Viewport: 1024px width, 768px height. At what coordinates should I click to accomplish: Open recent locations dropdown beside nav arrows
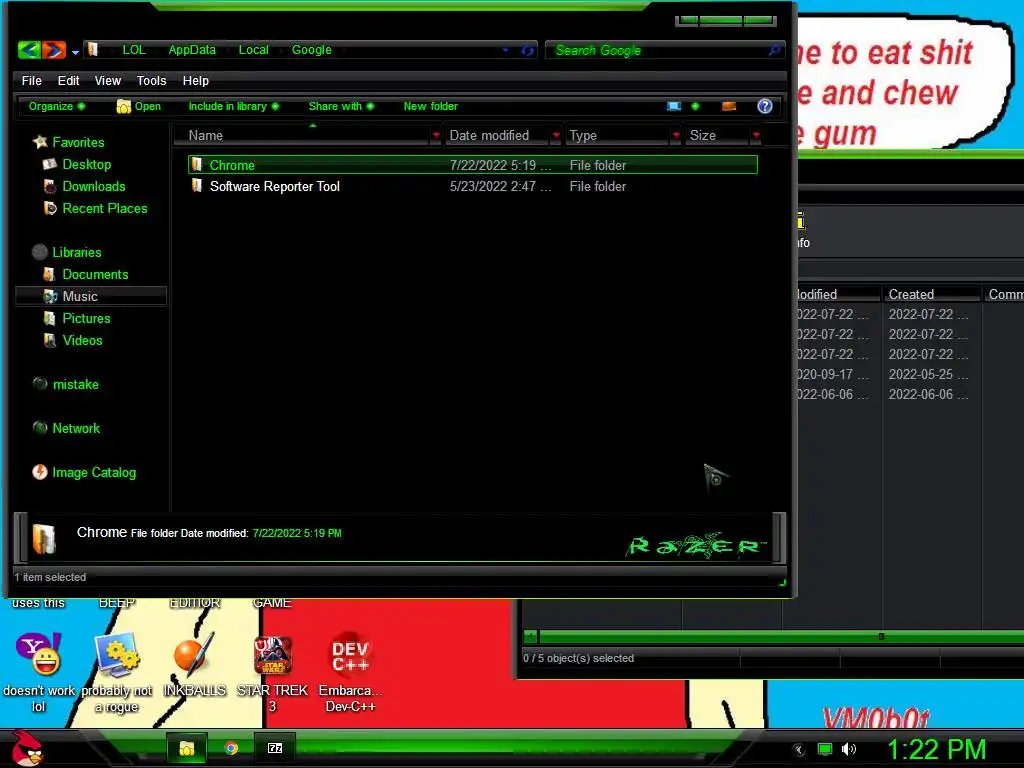coord(75,52)
